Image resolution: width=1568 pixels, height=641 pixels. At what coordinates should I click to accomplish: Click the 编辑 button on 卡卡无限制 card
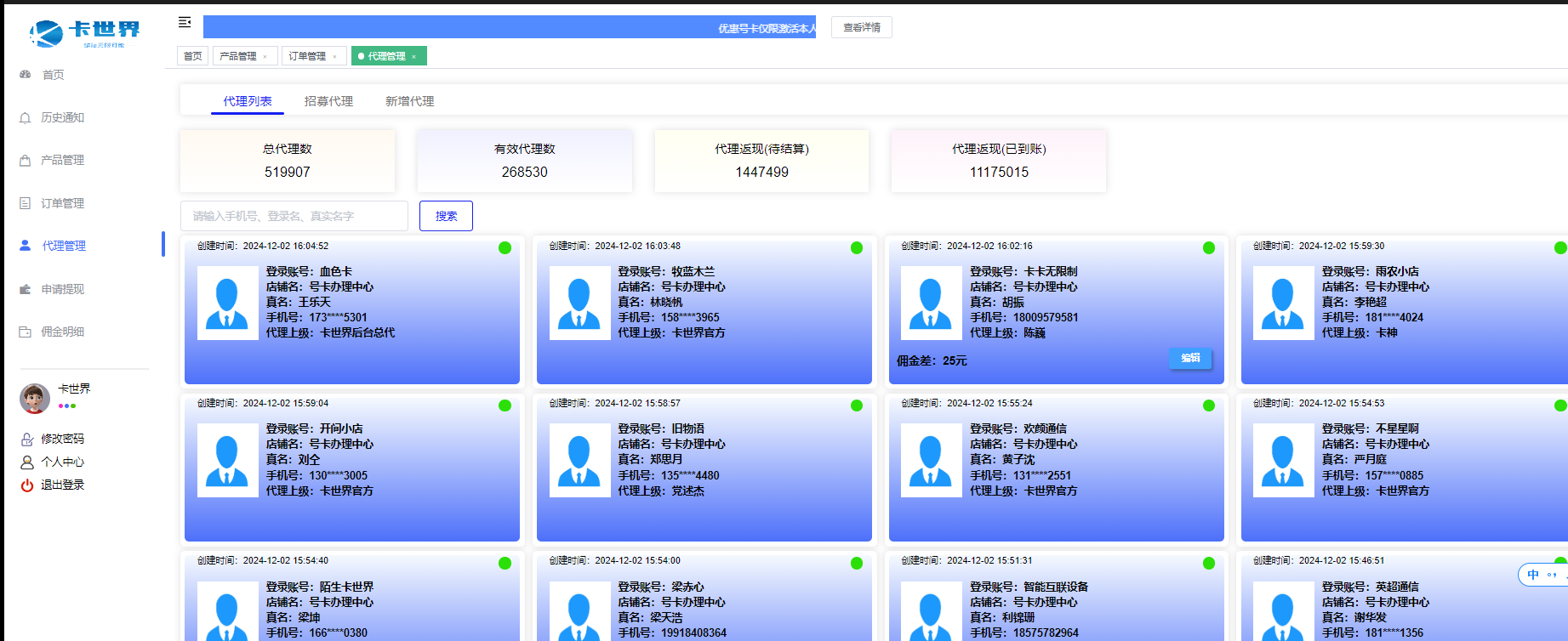pos(1190,358)
